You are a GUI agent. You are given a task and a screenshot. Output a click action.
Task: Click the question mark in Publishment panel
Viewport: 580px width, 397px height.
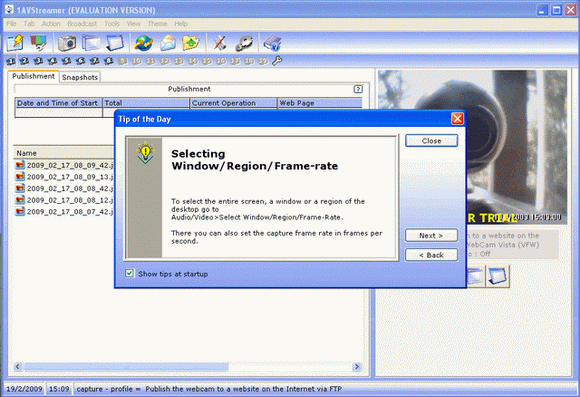coord(358,89)
